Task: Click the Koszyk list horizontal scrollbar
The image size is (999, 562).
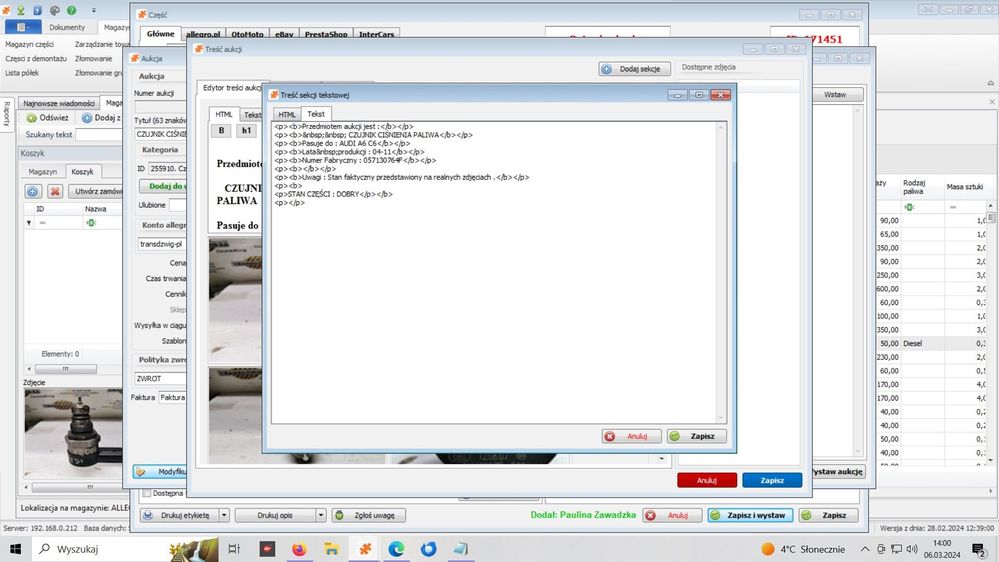Action: [66, 369]
